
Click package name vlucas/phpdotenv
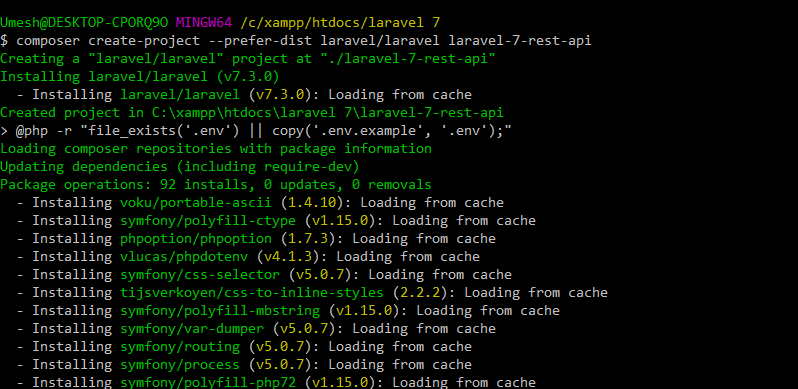click(x=184, y=257)
